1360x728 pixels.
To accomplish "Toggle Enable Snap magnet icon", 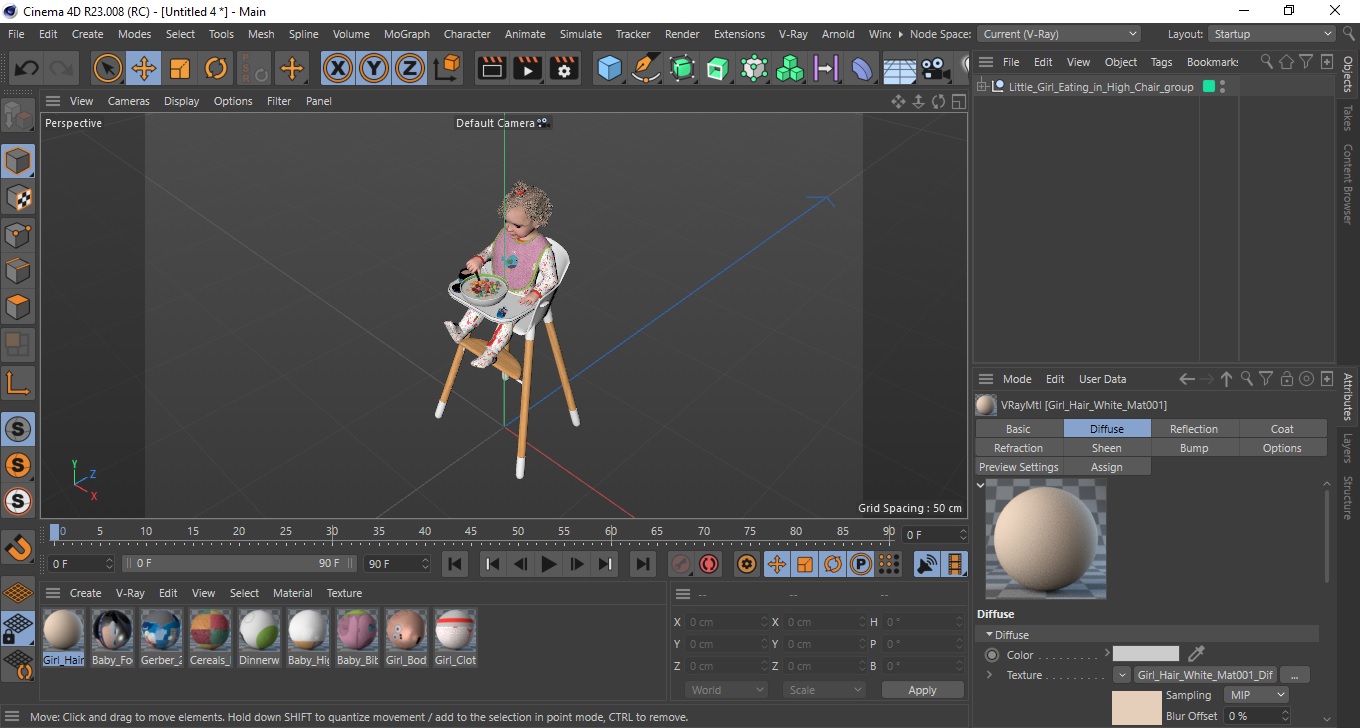I will coord(18,547).
